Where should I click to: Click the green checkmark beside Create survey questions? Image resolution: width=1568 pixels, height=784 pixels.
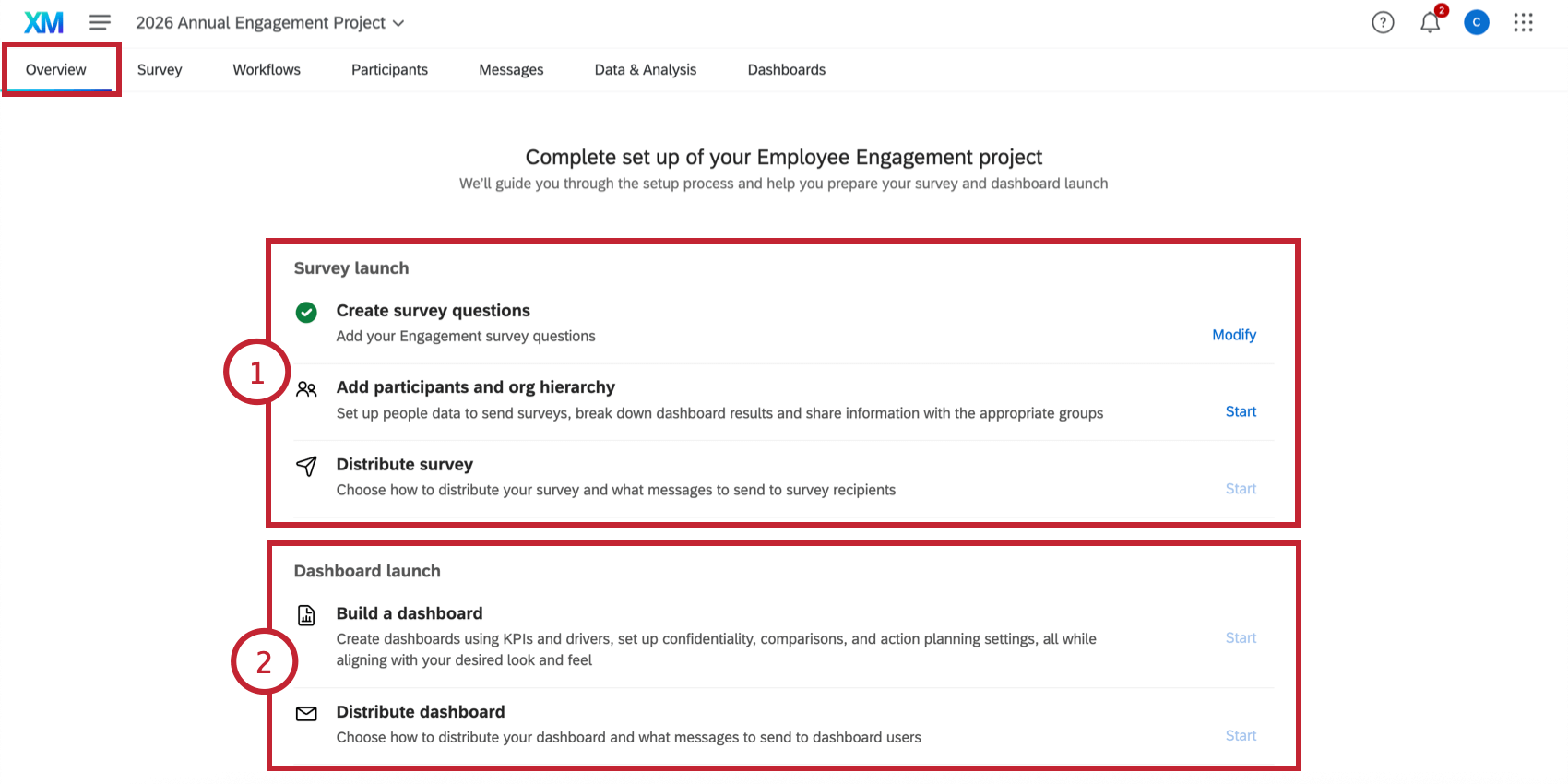pyautogui.click(x=305, y=313)
